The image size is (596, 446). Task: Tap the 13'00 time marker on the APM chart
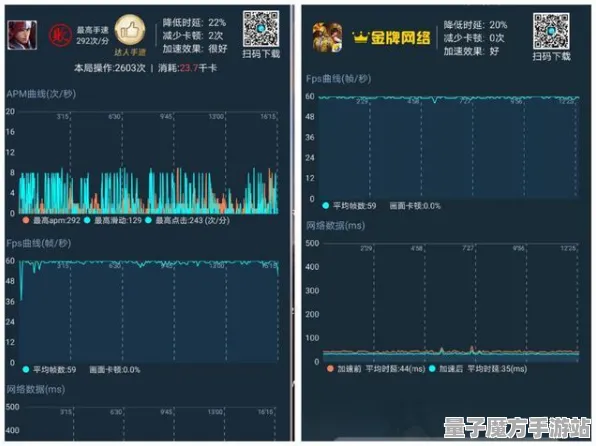(216, 116)
